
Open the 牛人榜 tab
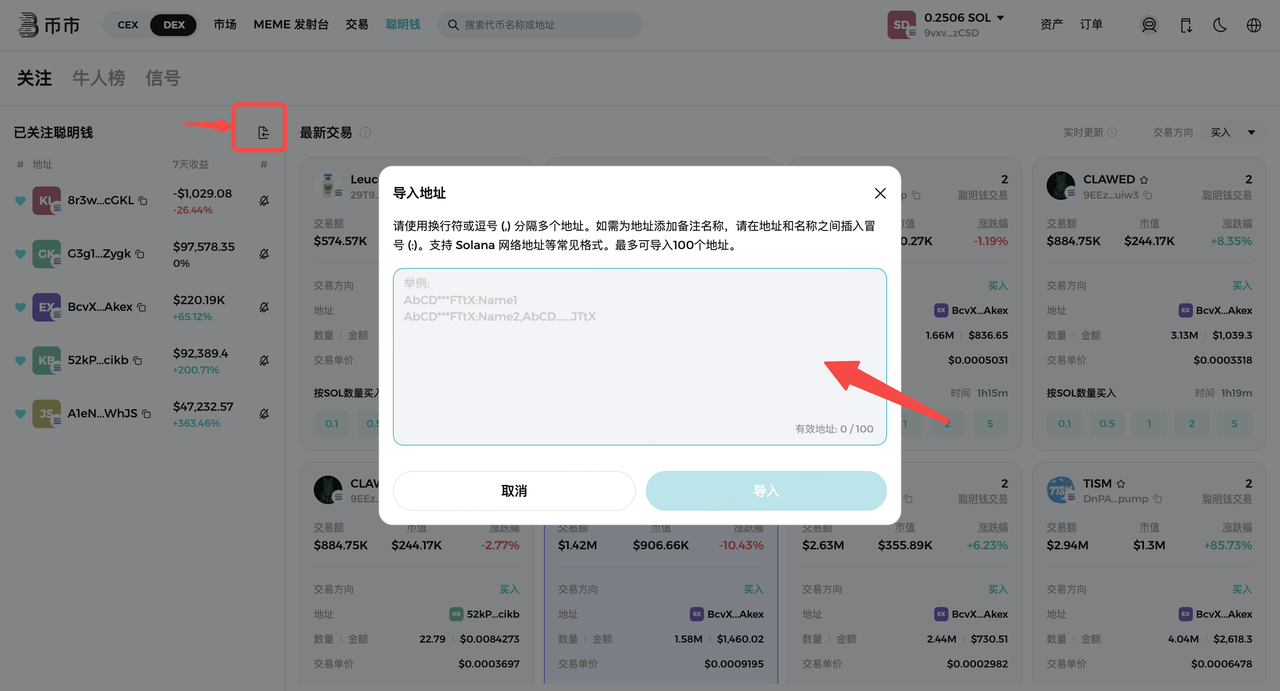pyautogui.click(x=98, y=78)
